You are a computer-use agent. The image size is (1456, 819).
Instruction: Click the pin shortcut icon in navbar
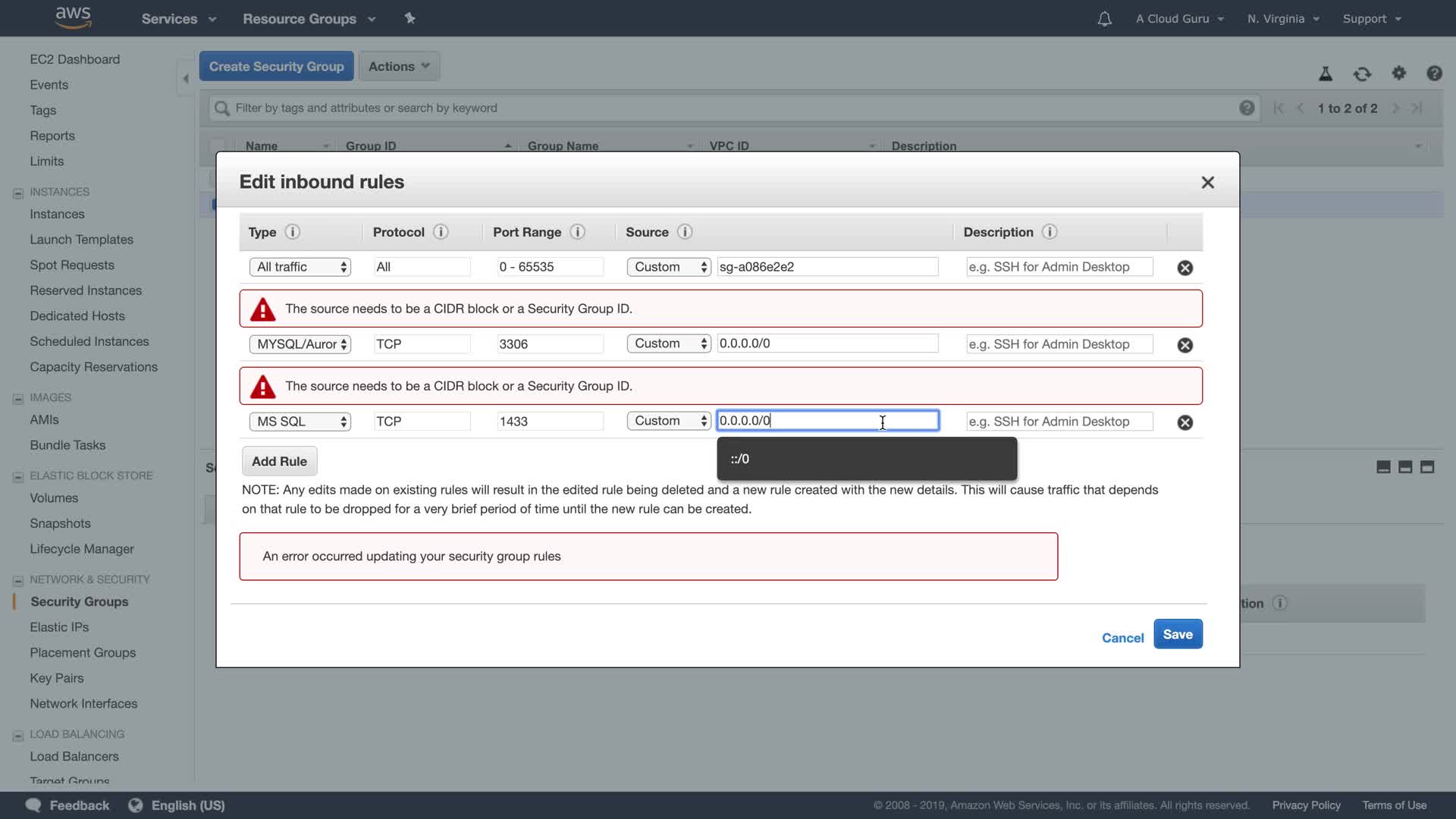[x=409, y=18]
